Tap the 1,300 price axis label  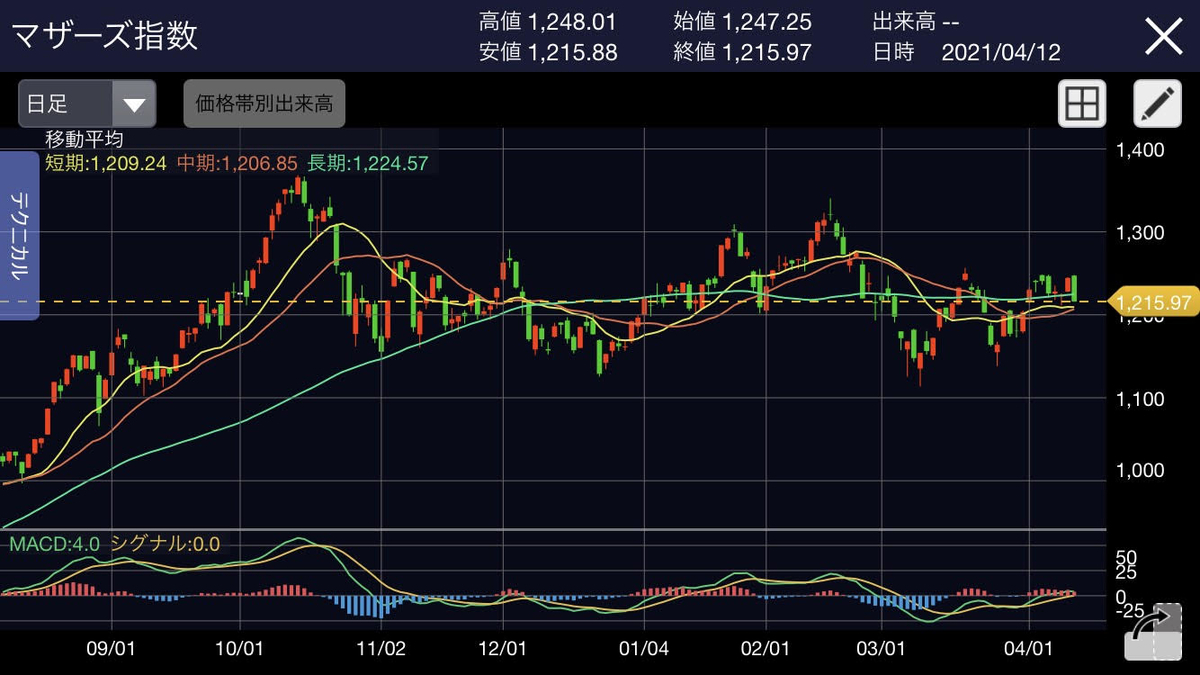1139,233
